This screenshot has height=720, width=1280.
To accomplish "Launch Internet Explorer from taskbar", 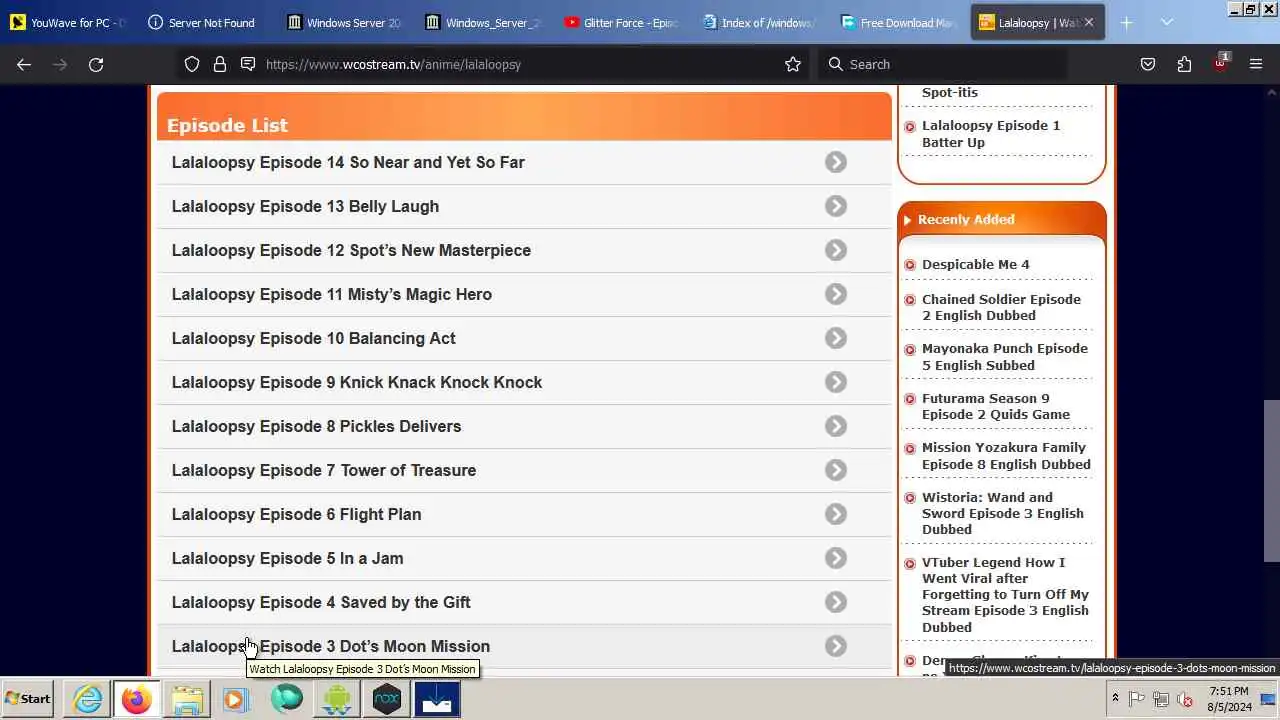I will tap(88, 699).
